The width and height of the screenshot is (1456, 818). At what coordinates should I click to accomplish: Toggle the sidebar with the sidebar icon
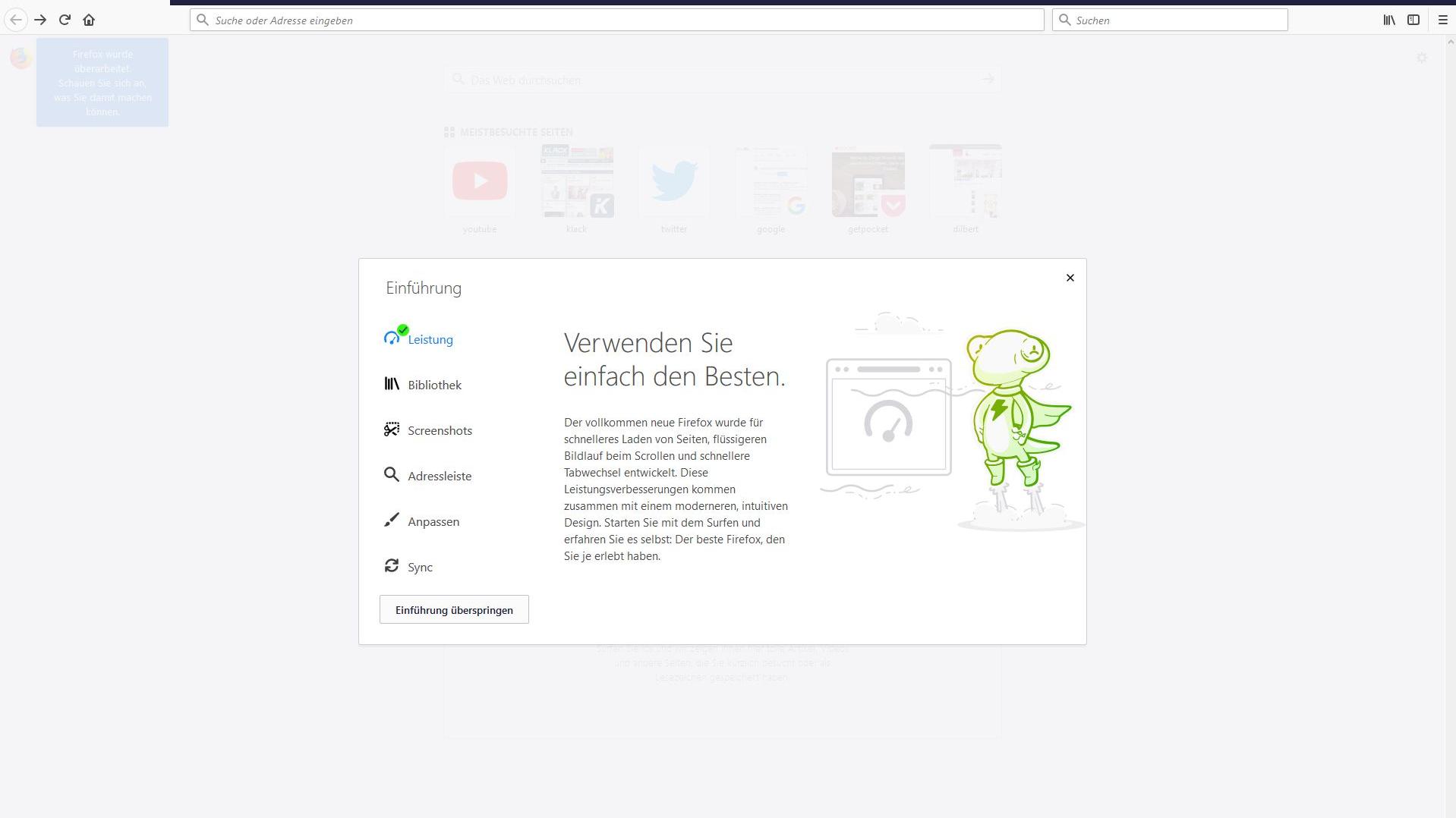[x=1413, y=20]
